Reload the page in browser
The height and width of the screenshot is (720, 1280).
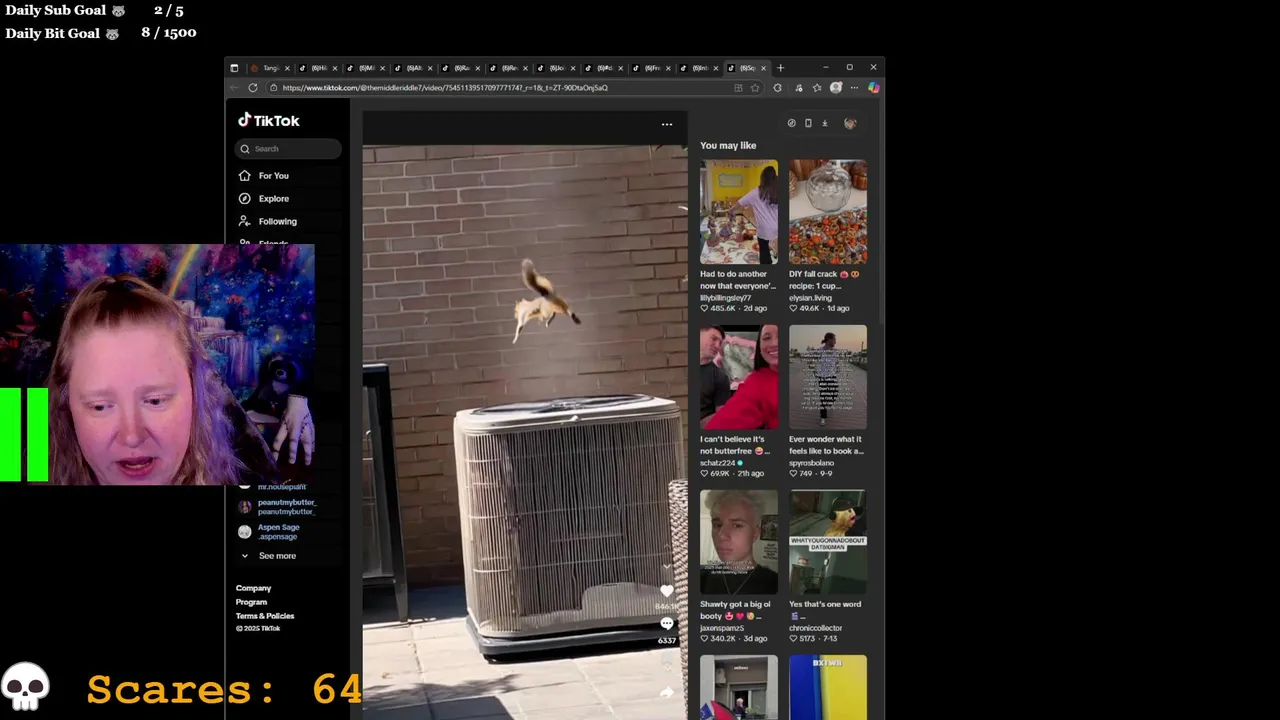click(252, 88)
